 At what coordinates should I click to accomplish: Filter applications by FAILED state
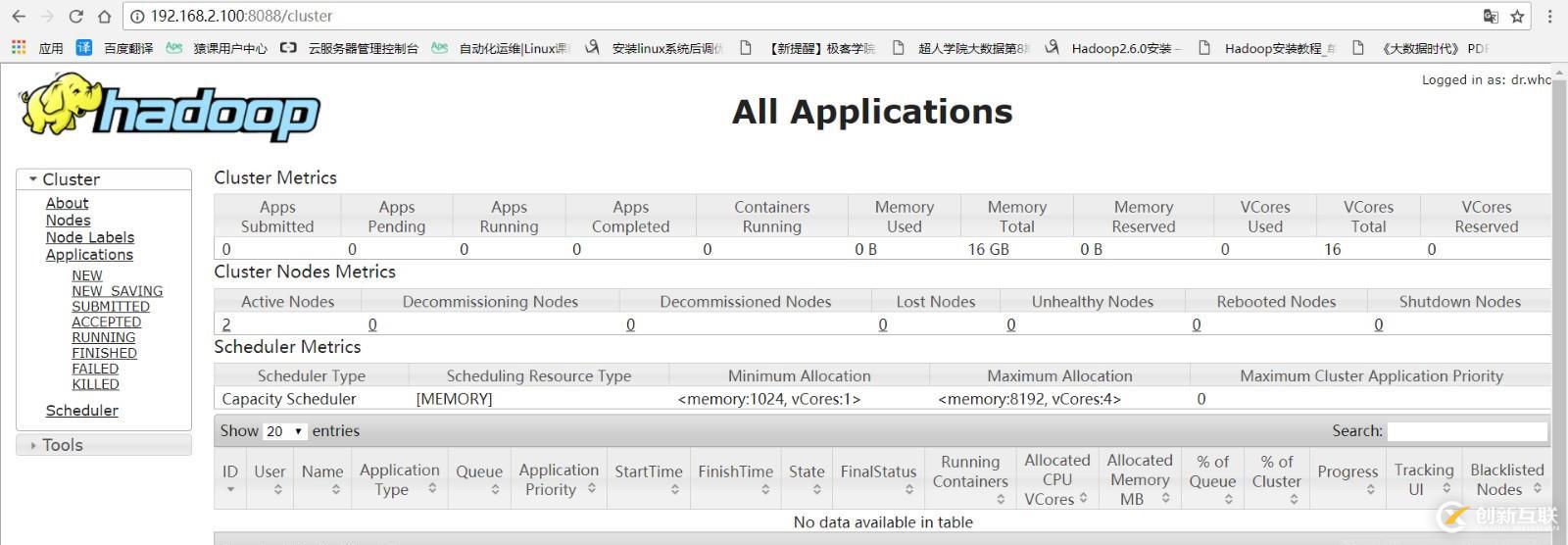[x=95, y=369]
